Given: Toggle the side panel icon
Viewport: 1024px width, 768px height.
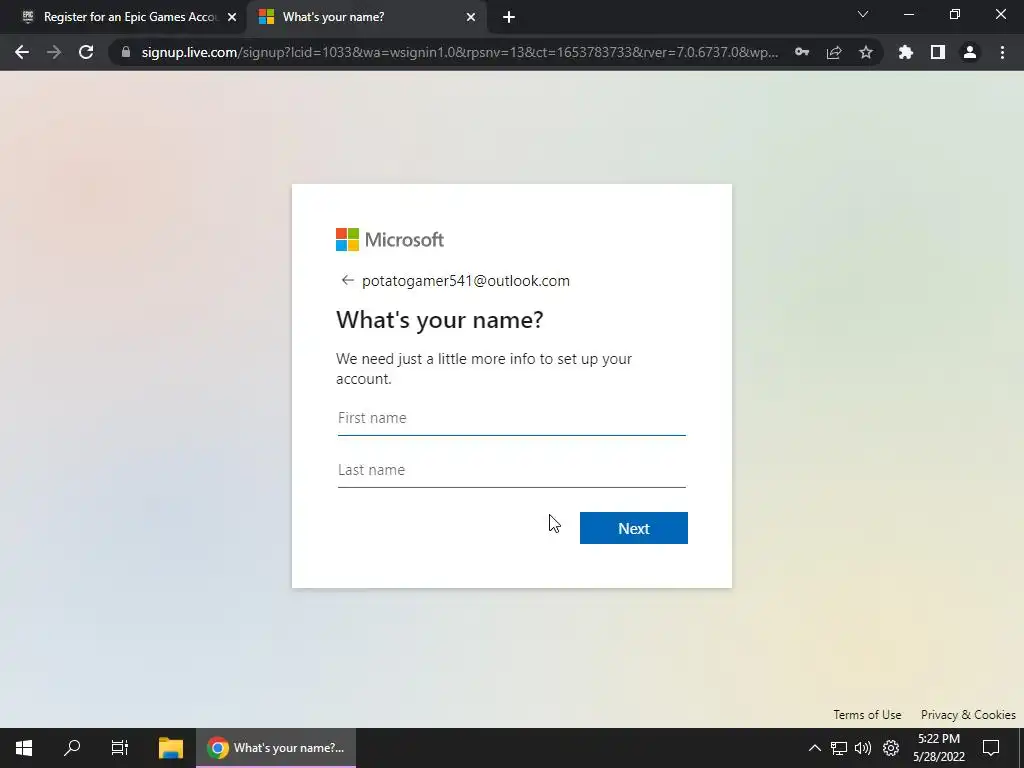Looking at the screenshot, I should [x=938, y=52].
